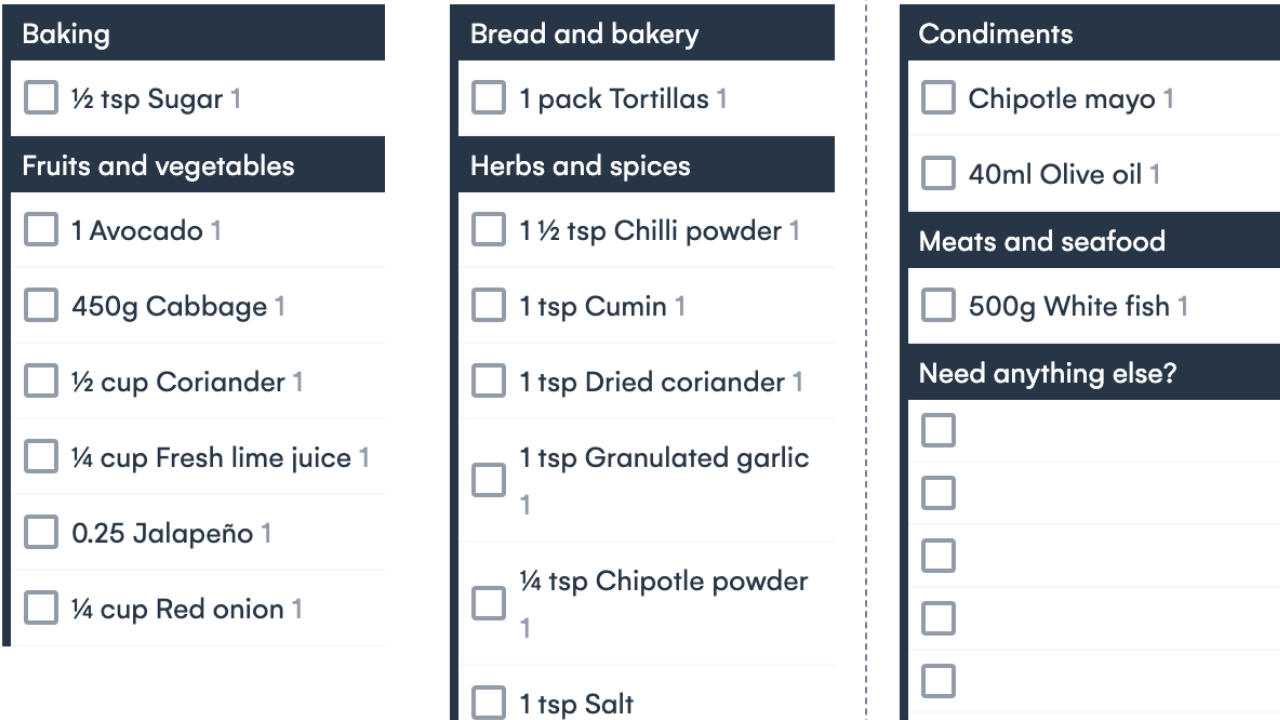Mark 450g Cabbage as bought
Viewport: 1280px width, 720px height.
(x=41, y=306)
